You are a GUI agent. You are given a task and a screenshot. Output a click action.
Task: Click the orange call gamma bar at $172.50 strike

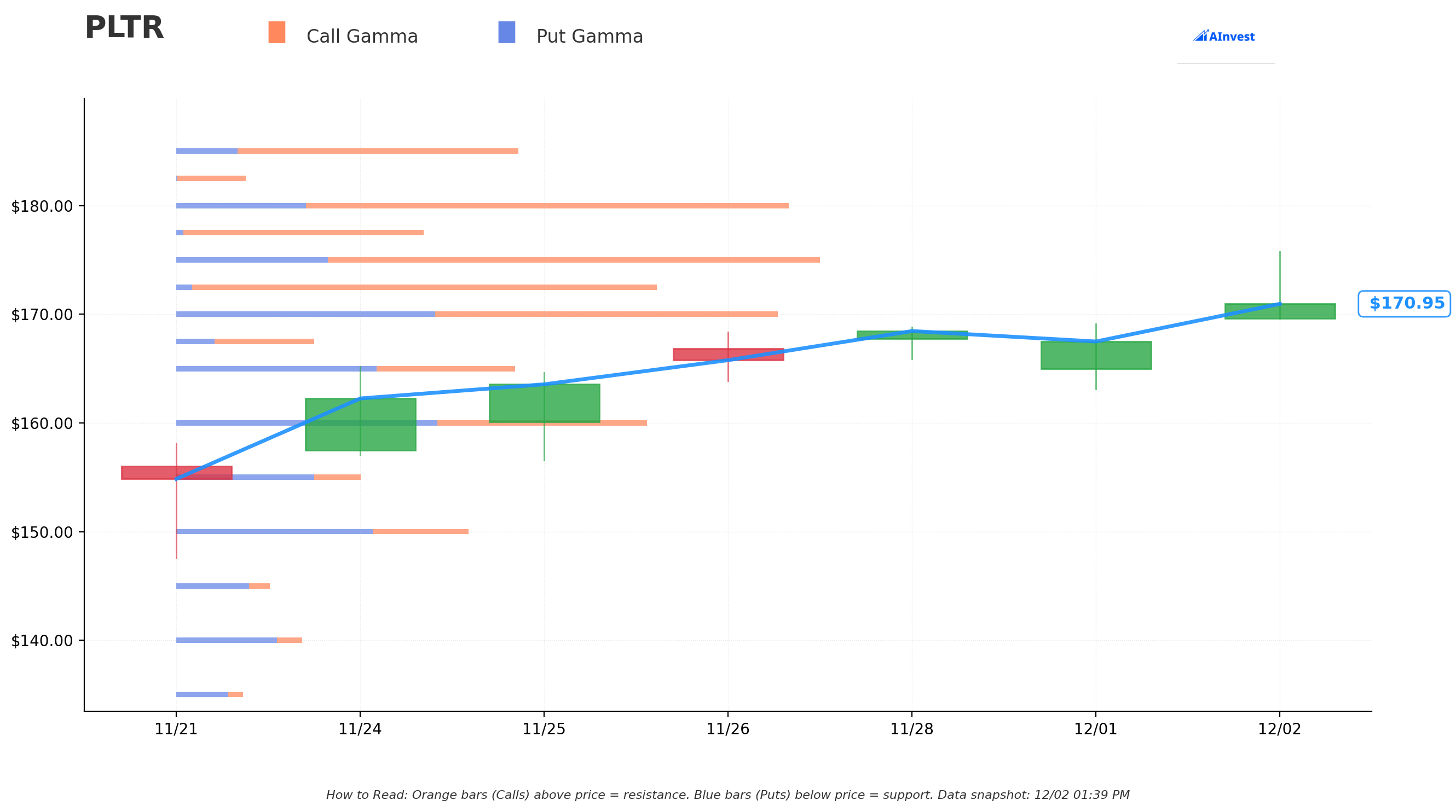pos(424,287)
